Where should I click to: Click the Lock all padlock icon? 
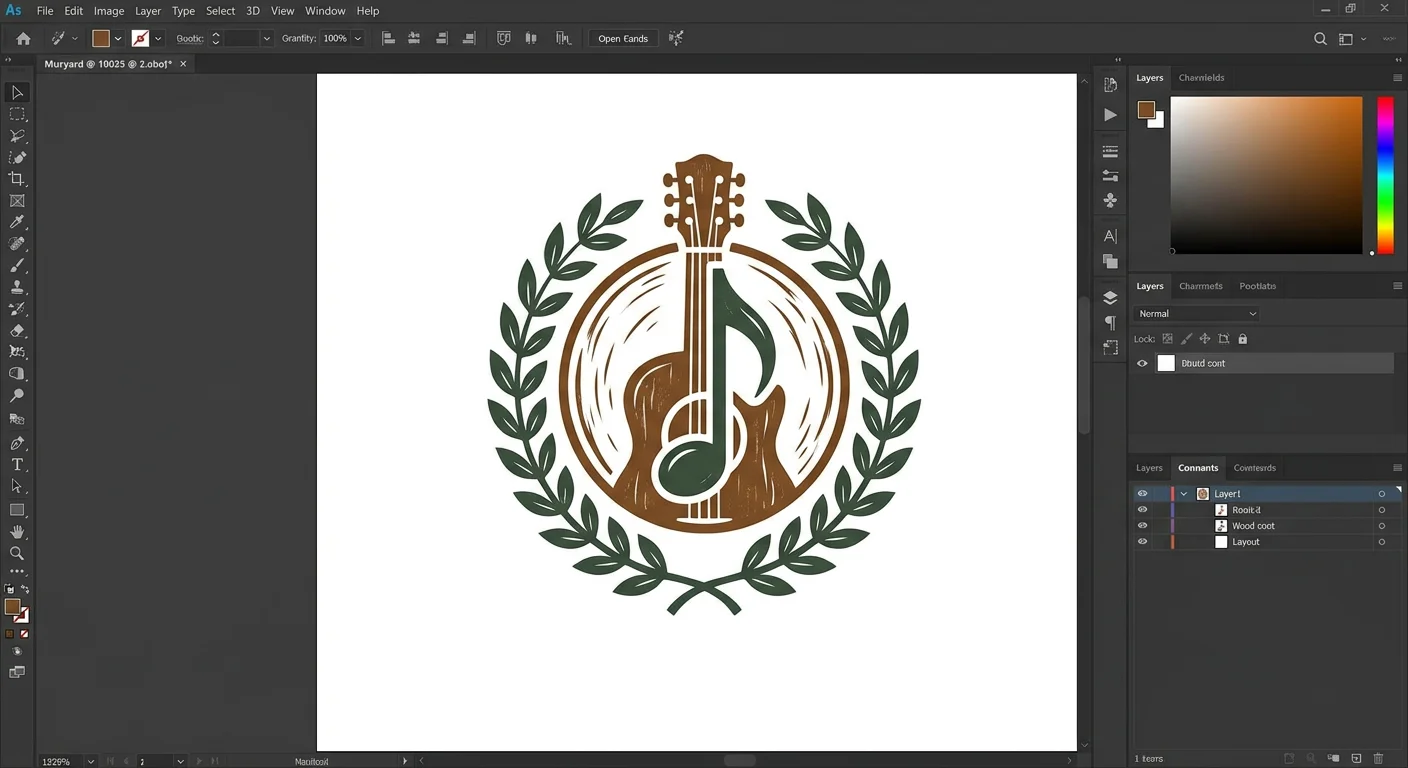pyautogui.click(x=1243, y=339)
